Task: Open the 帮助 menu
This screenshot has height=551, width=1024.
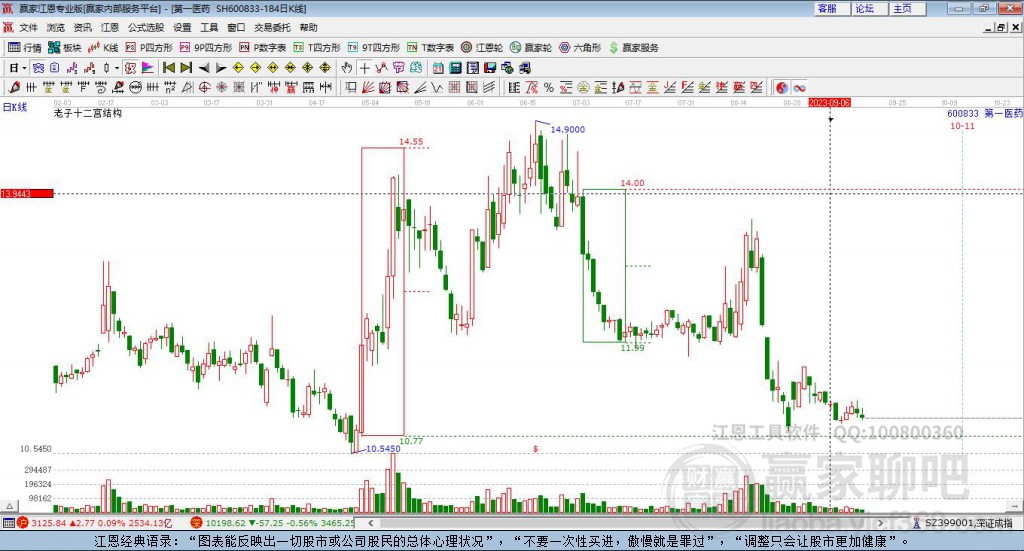Action: tap(308, 27)
